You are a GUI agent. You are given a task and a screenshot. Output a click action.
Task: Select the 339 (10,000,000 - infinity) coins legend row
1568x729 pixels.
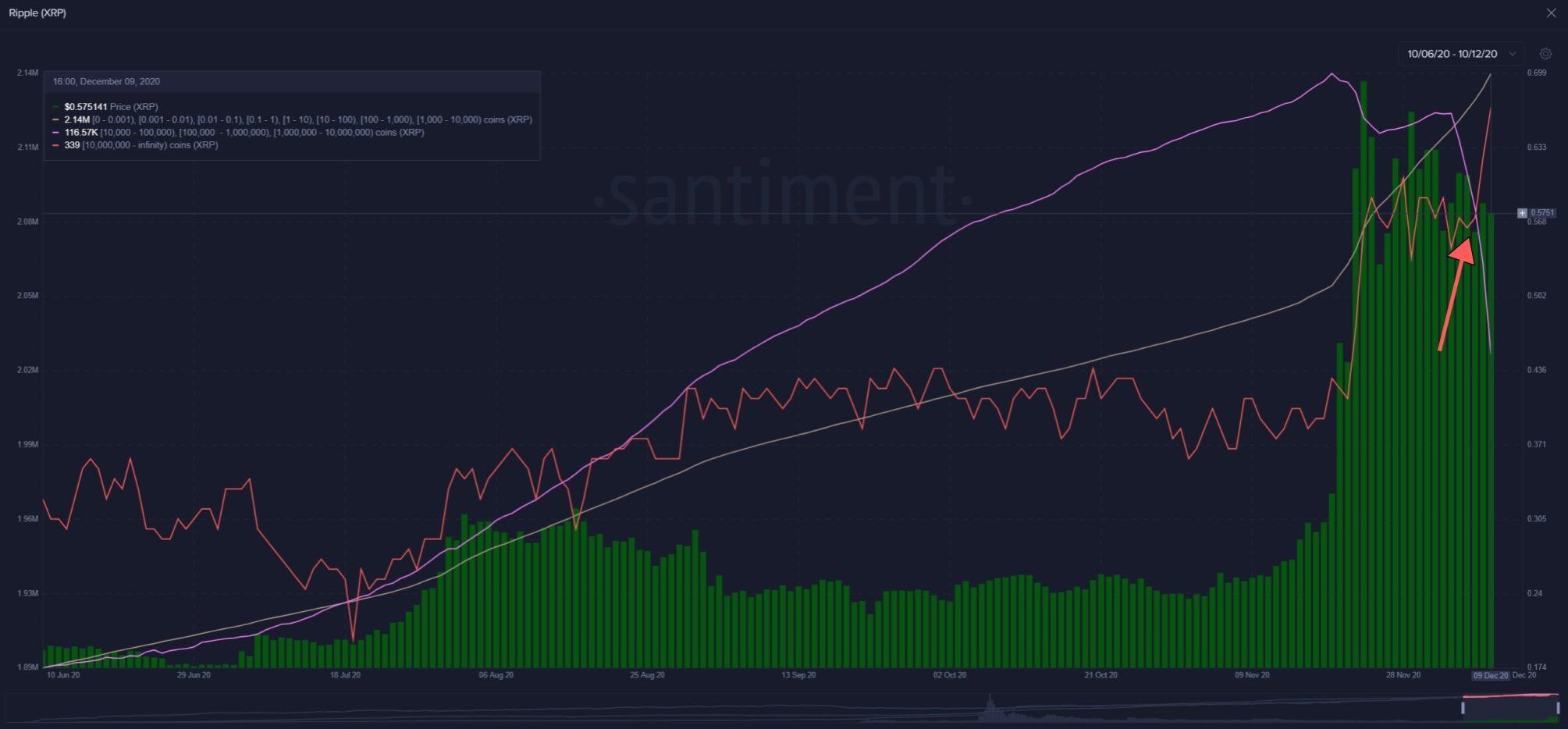tap(135, 145)
